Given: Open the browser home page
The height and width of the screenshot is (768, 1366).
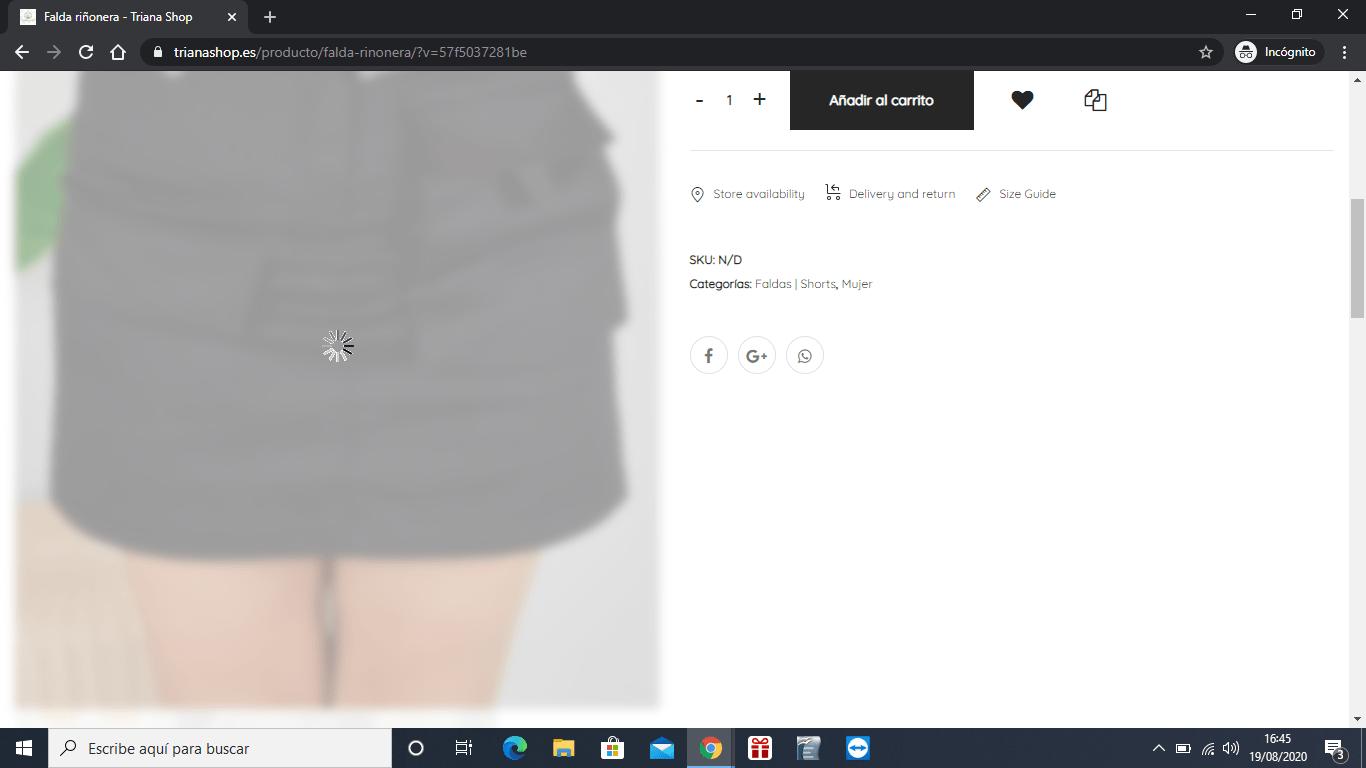Looking at the screenshot, I should [x=118, y=52].
